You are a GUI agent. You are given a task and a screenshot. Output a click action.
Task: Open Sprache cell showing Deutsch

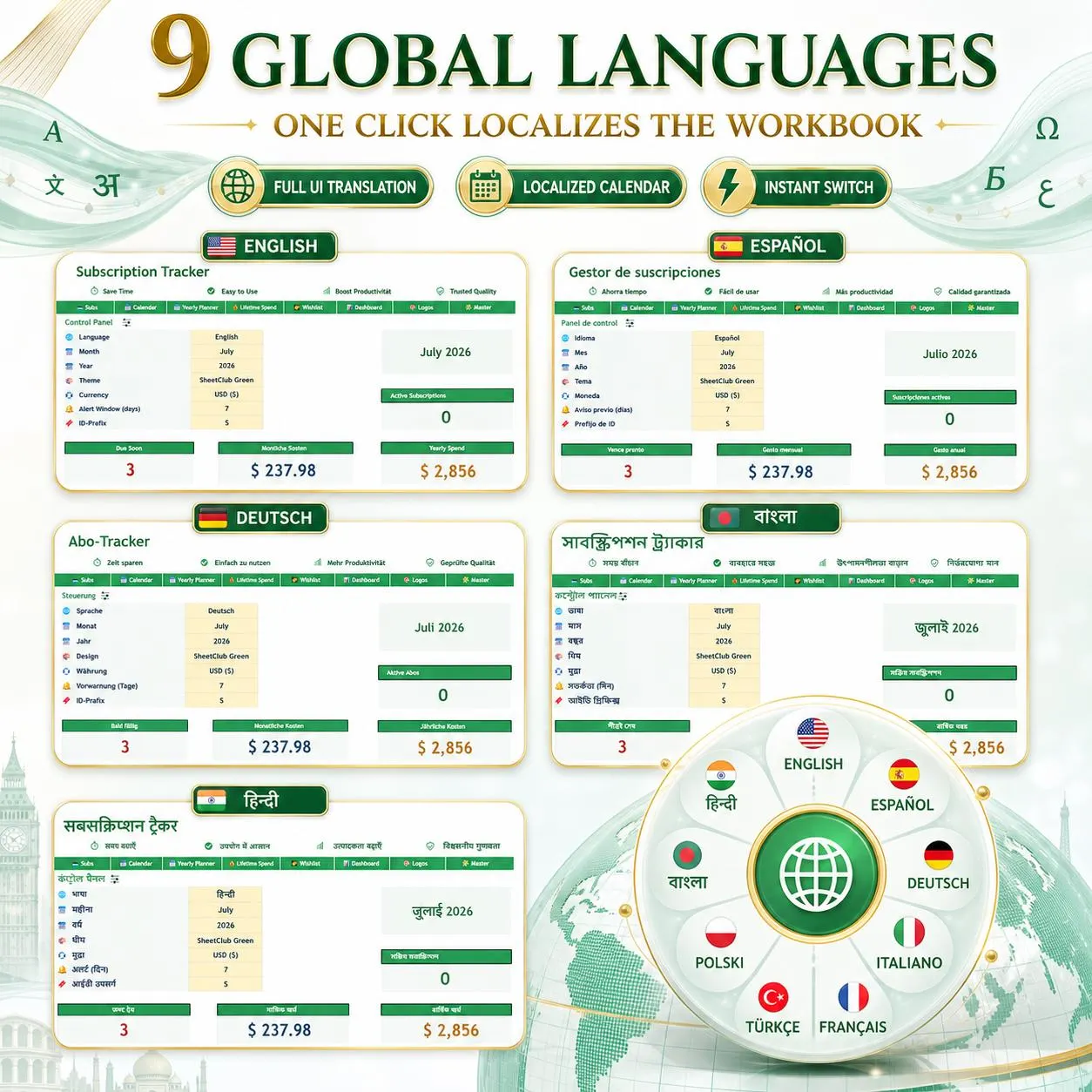click(221, 610)
